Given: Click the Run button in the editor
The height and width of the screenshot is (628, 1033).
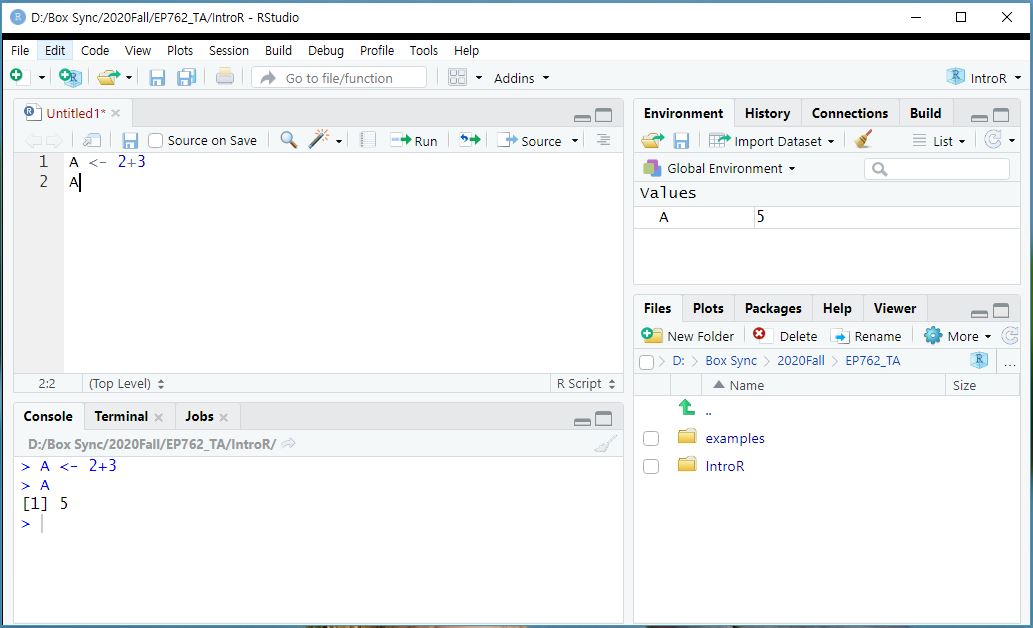Looking at the screenshot, I should [x=414, y=141].
